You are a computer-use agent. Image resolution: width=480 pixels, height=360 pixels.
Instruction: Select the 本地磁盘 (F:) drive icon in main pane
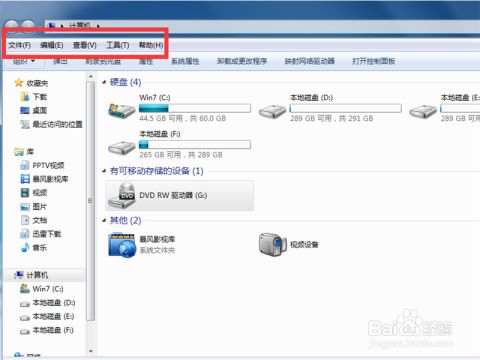point(121,148)
